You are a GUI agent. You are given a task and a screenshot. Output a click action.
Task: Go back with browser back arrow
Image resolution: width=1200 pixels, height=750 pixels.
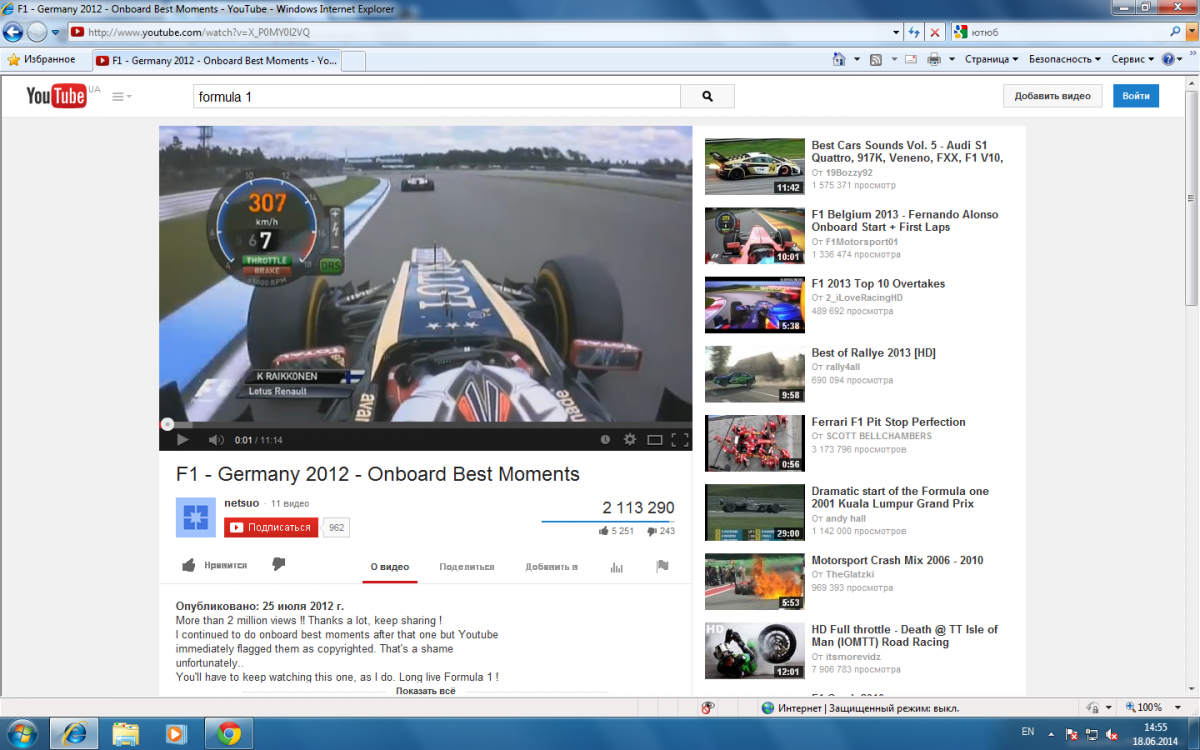(14, 32)
